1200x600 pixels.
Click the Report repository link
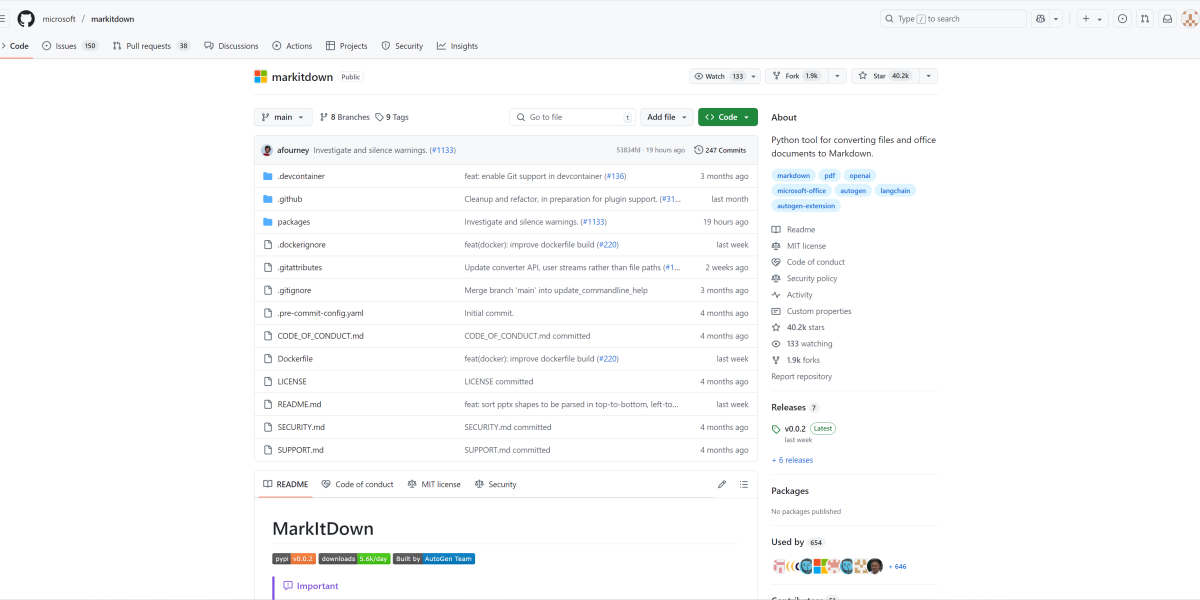[x=802, y=377]
